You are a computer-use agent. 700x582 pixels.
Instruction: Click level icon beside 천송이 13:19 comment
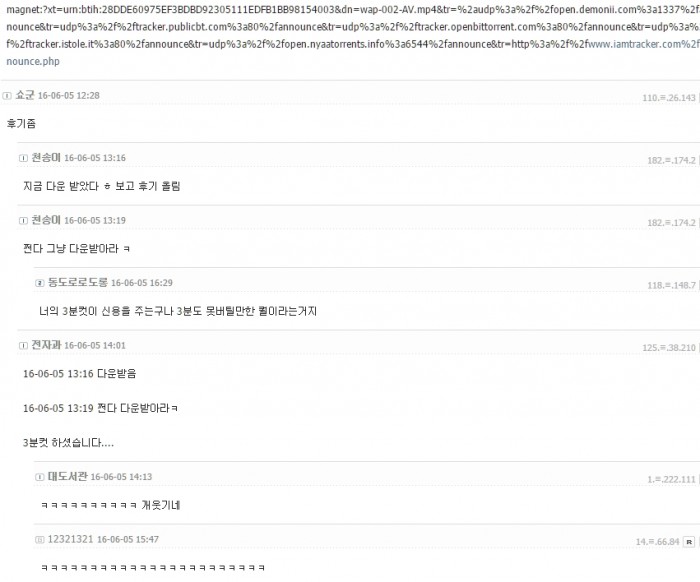coord(23,220)
